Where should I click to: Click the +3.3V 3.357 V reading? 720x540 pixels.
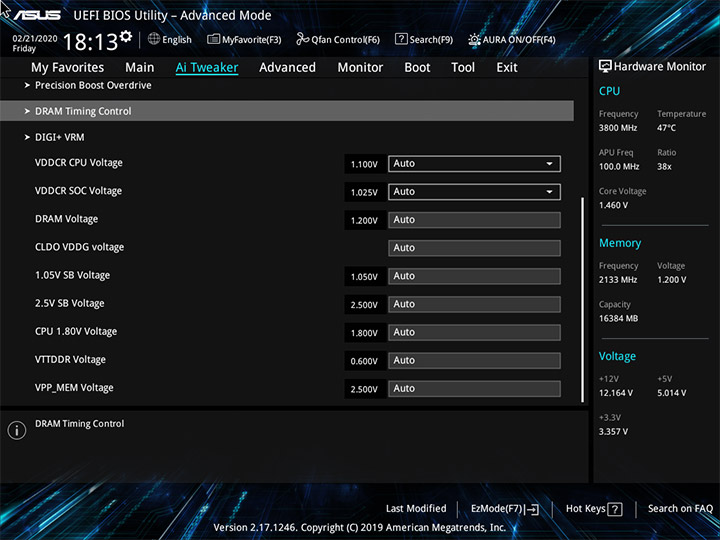pyautogui.click(x=613, y=432)
